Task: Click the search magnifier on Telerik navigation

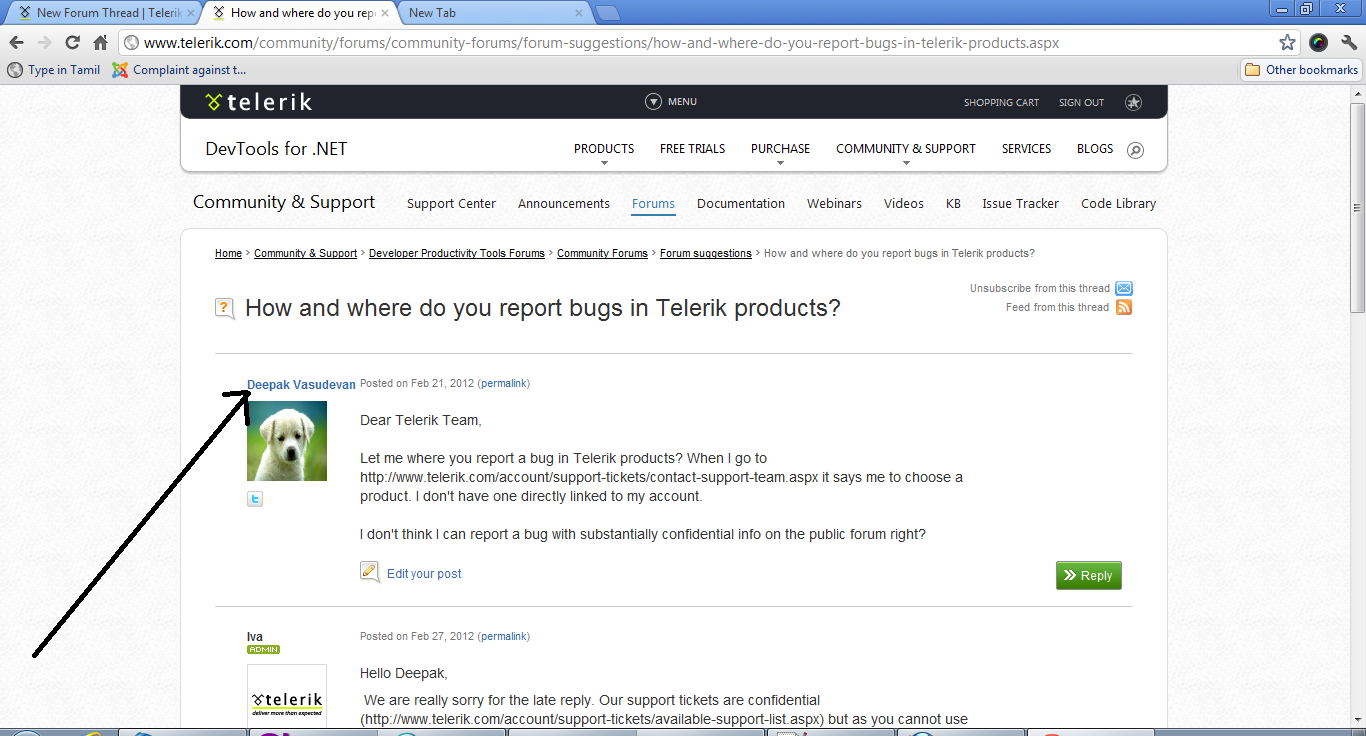Action: tap(1135, 150)
